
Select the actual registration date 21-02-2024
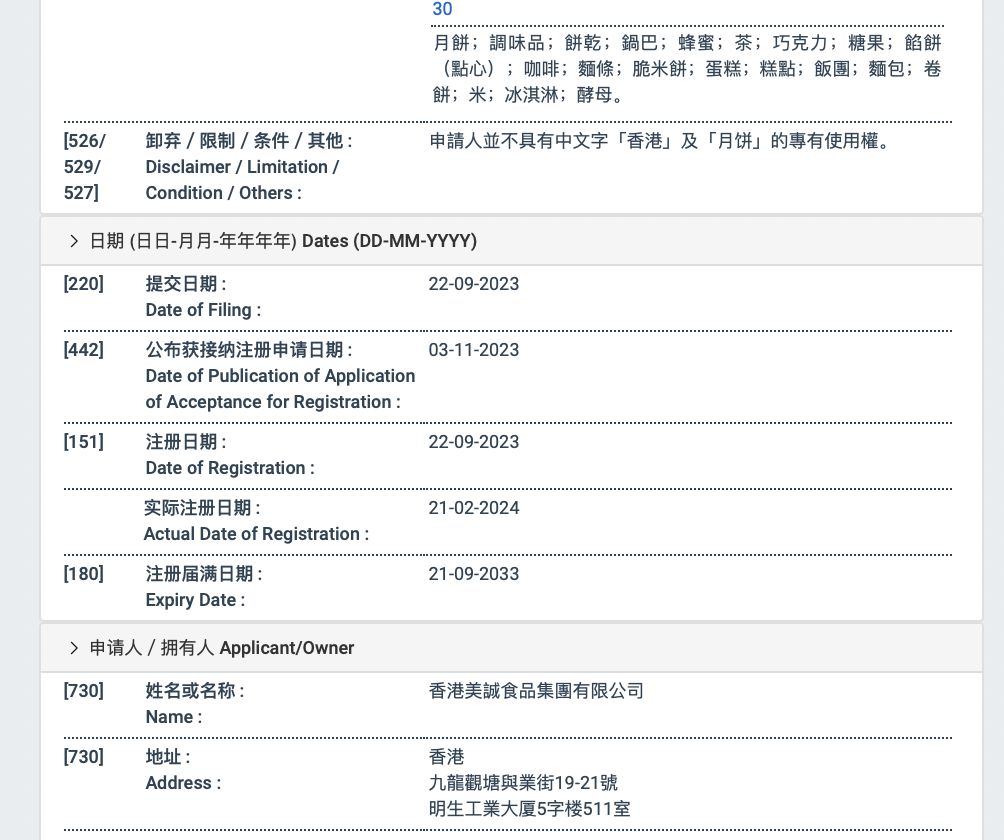pyautogui.click(x=474, y=508)
